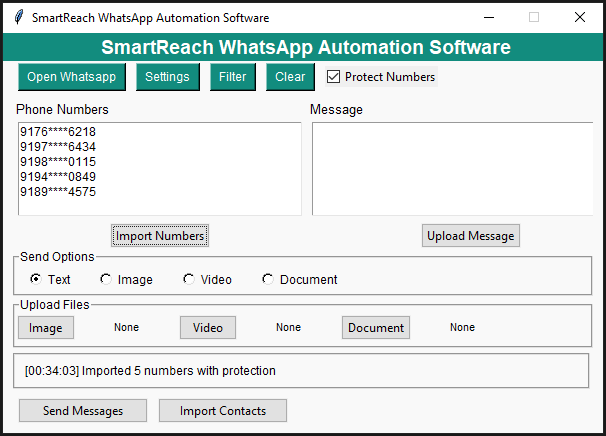This screenshot has height=436, width=606.
Task: Click the feather app icon in title bar
Action: 18,17
